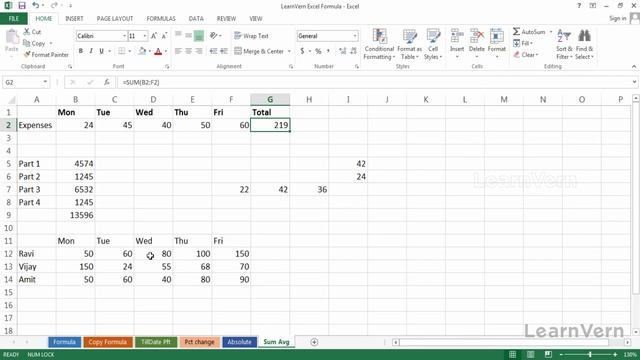Image resolution: width=640 pixels, height=360 pixels.
Task: Open the Copy Formula sheet tab
Action: tap(108, 342)
